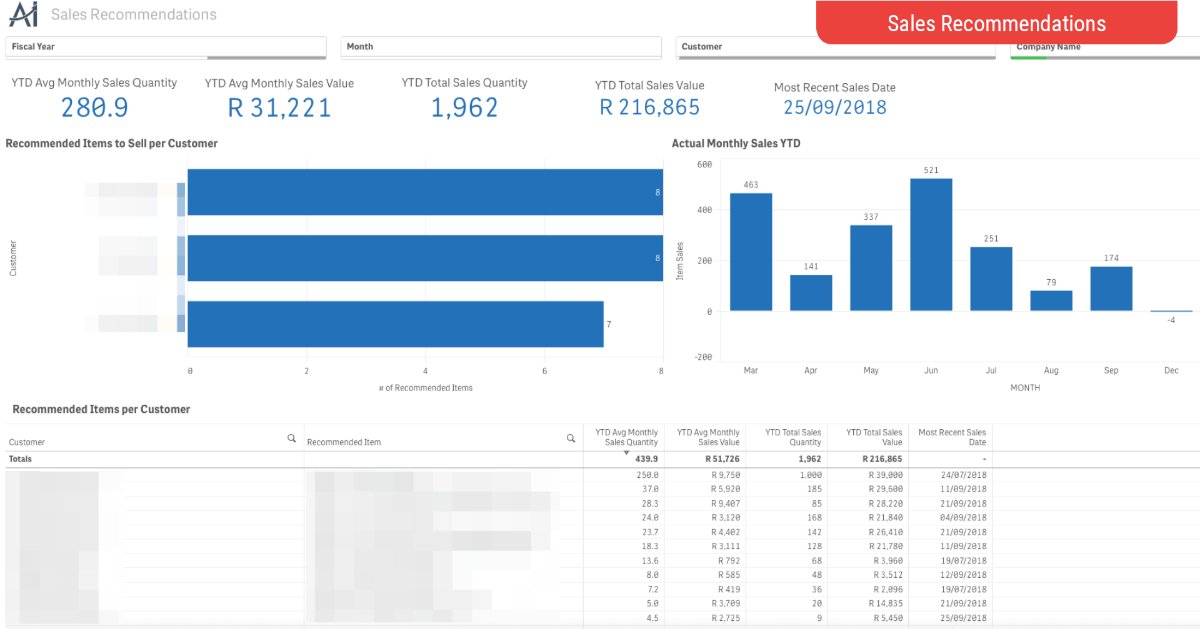Sort by Most Recent Sales Date header
Viewport: 1200px width, 629px height.
point(952,437)
